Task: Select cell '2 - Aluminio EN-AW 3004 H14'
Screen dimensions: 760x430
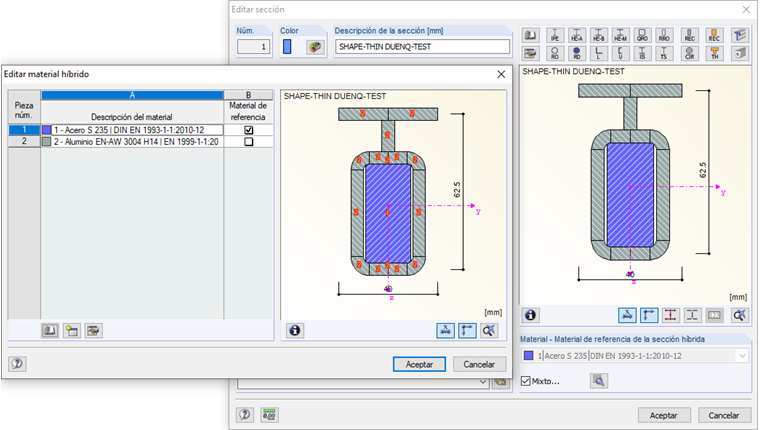Action: pos(132,142)
